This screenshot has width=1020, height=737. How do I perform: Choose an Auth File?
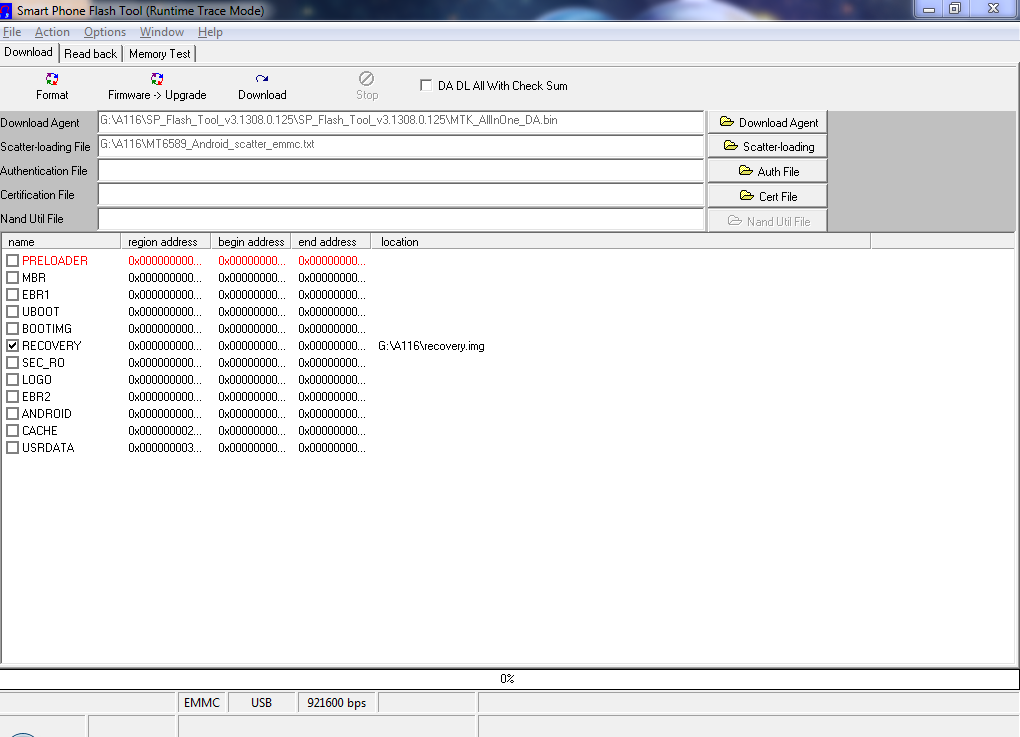coord(767,171)
